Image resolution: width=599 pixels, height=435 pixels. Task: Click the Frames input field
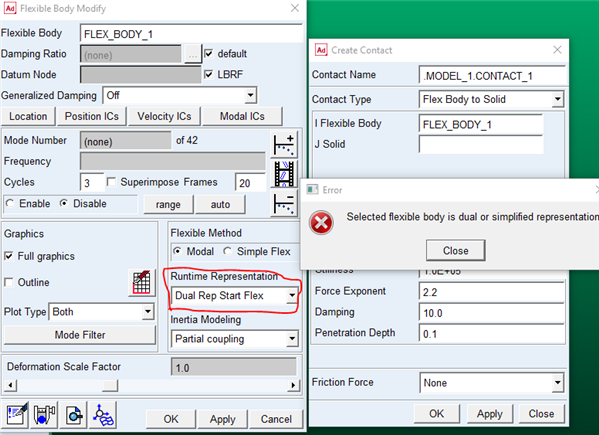[x=251, y=183]
